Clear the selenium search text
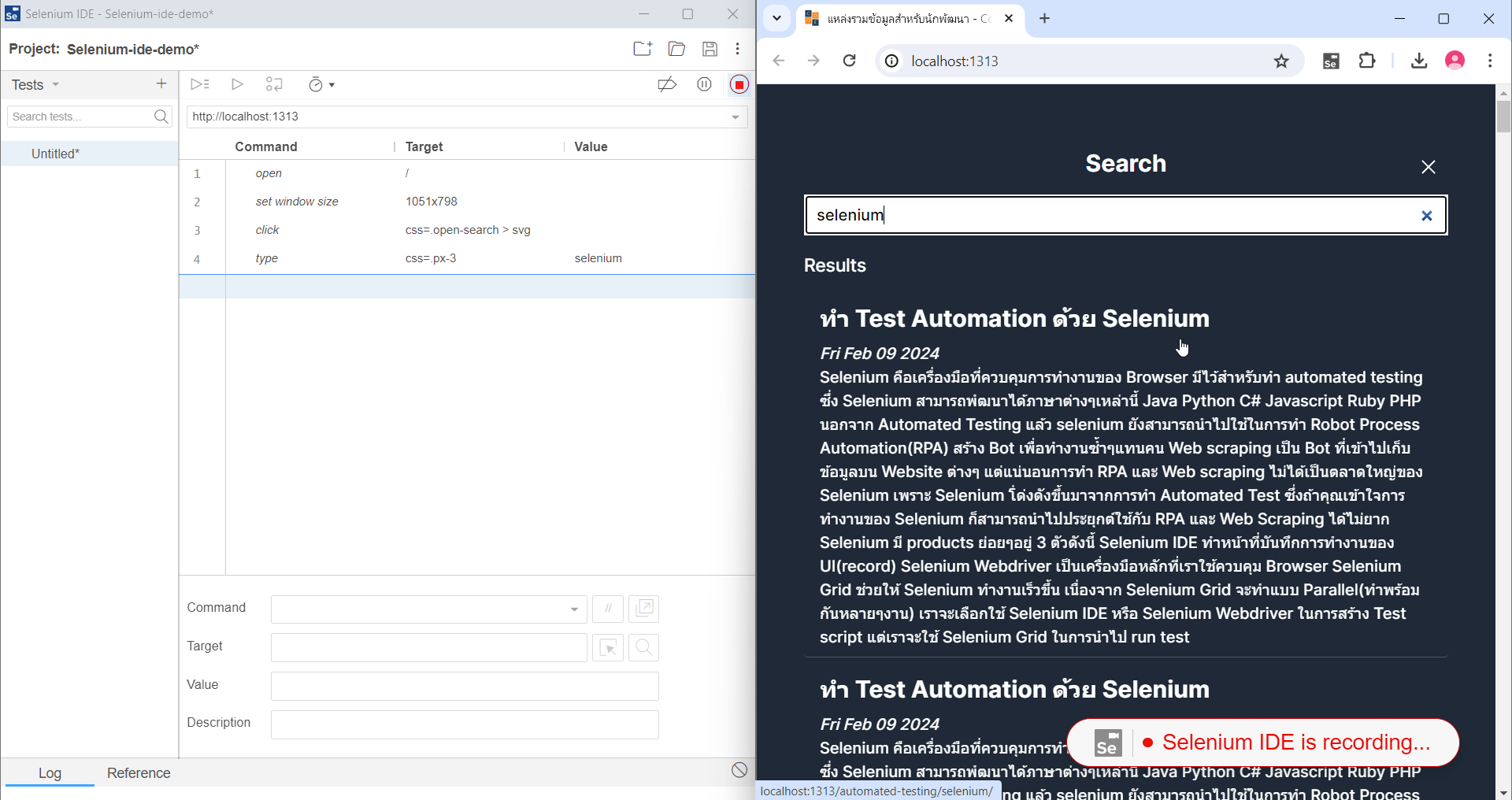The width and height of the screenshot is (1512, 800). [1426, 216]
